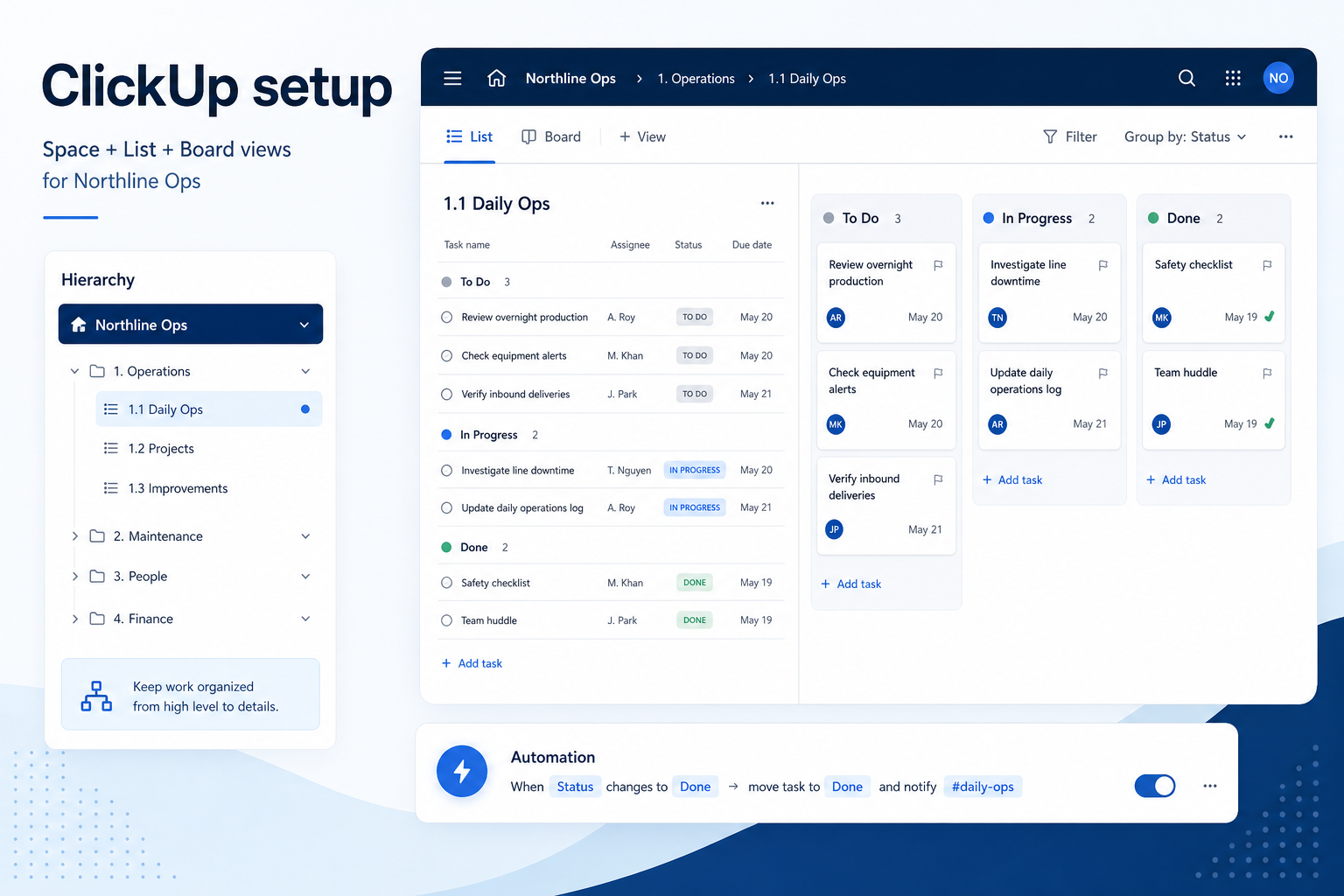Flag the Team huddle card
Viewport: 1344px width, 896px height.
coord(1267,373)
